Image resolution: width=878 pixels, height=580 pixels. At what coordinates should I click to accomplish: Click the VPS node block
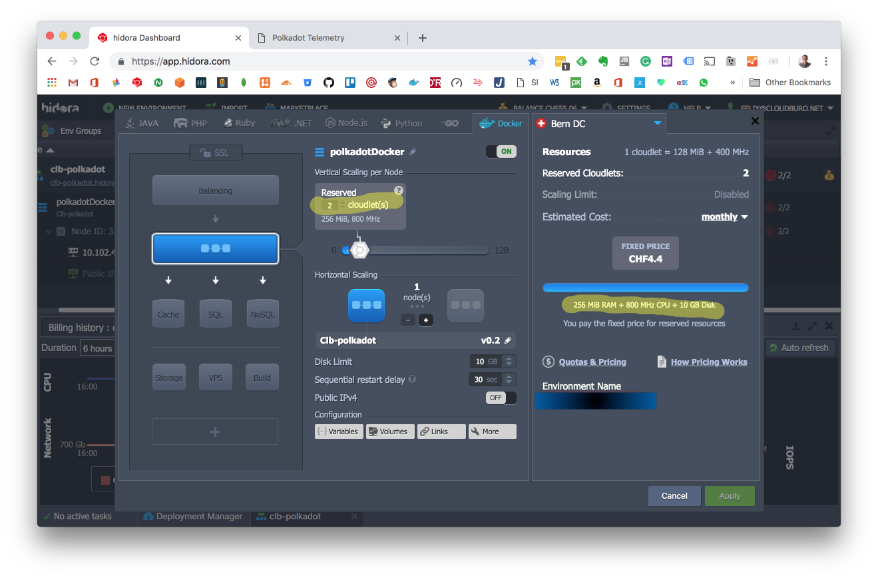pos(215,376)
